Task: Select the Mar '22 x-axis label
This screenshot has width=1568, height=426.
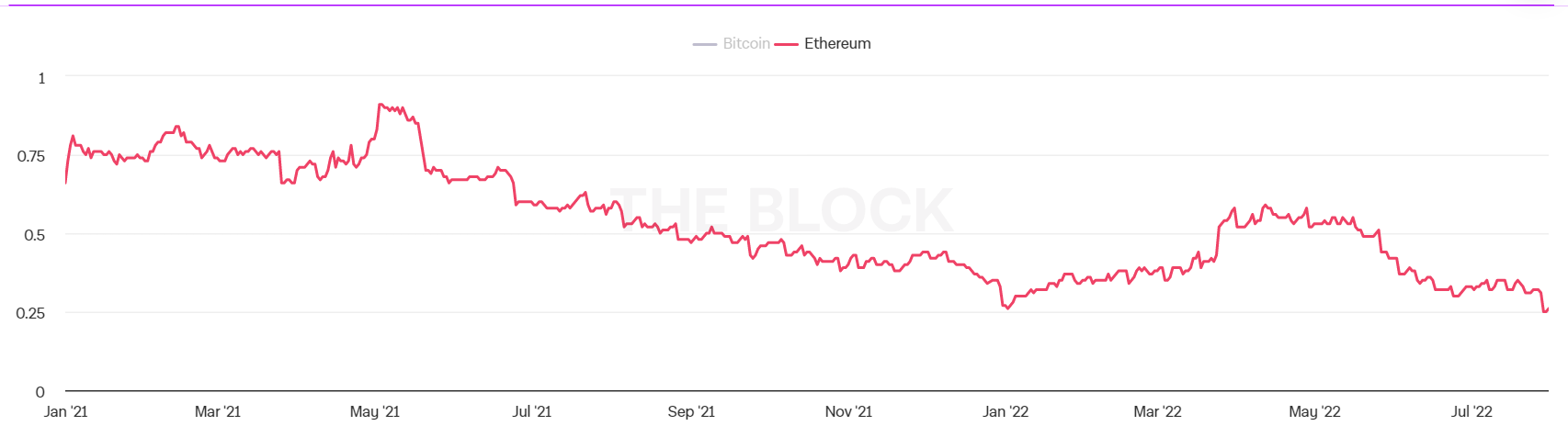Action: pyautogui.click(x=1157, y=411)
